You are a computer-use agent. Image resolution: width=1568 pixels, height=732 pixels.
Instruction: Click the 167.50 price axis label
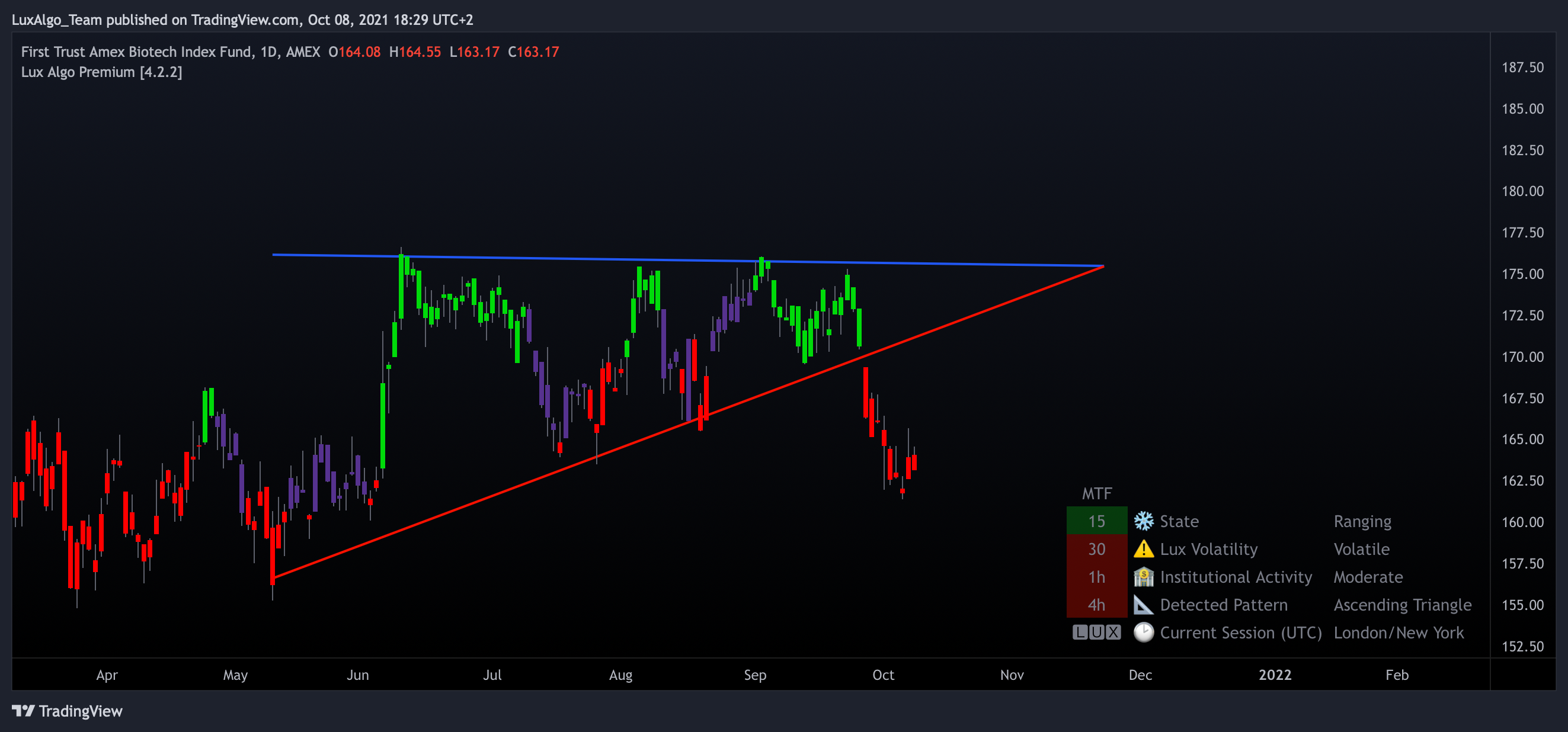point(1522,398)
